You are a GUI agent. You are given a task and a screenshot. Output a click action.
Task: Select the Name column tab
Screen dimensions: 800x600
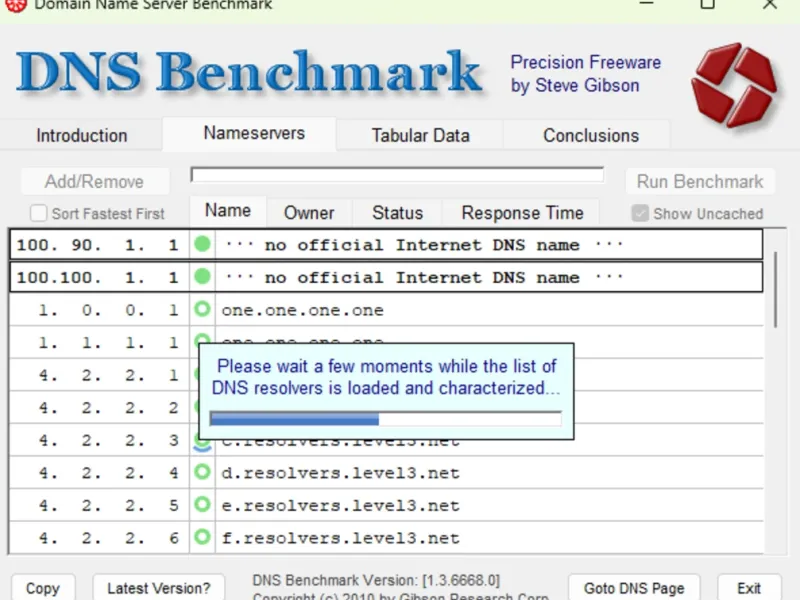[228, 211]
